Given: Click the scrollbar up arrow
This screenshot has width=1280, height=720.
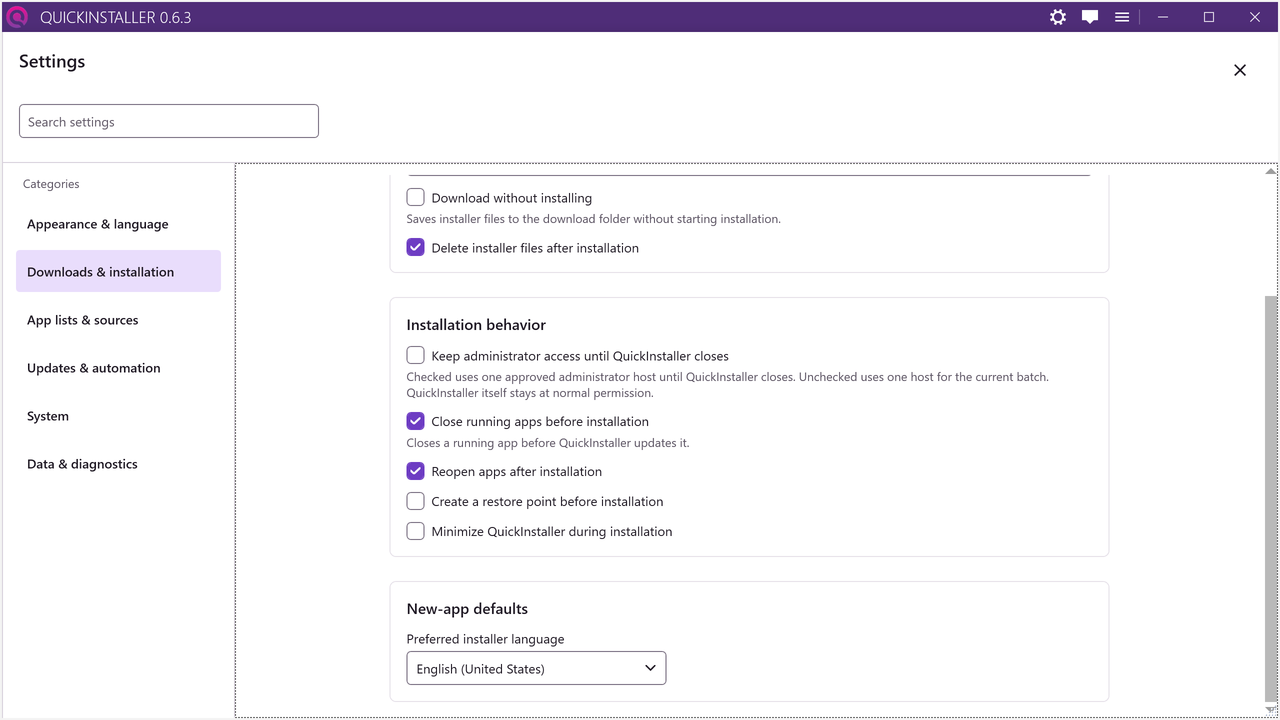Looking at the screenshot, I should coord(1271,171).
